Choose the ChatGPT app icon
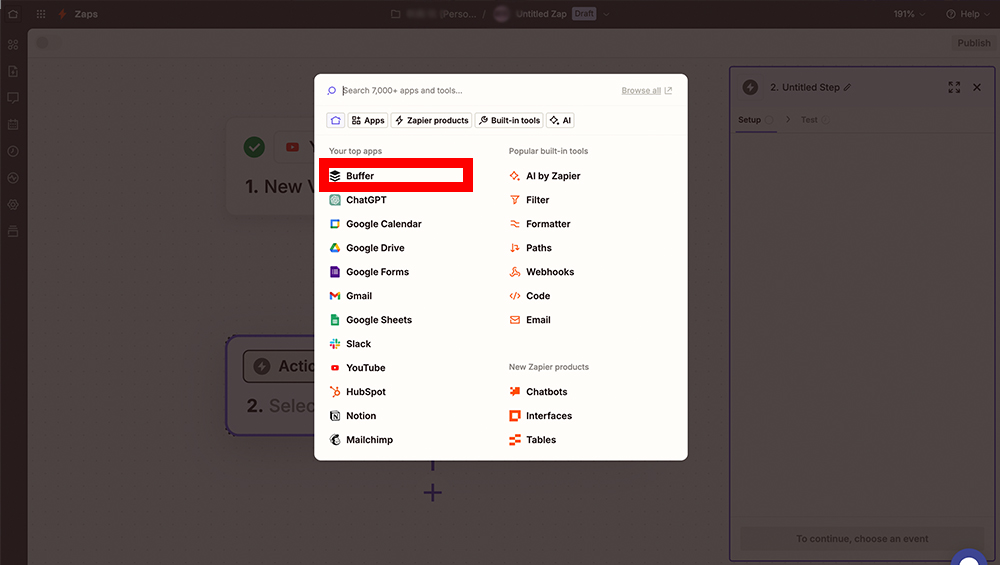 335,200
